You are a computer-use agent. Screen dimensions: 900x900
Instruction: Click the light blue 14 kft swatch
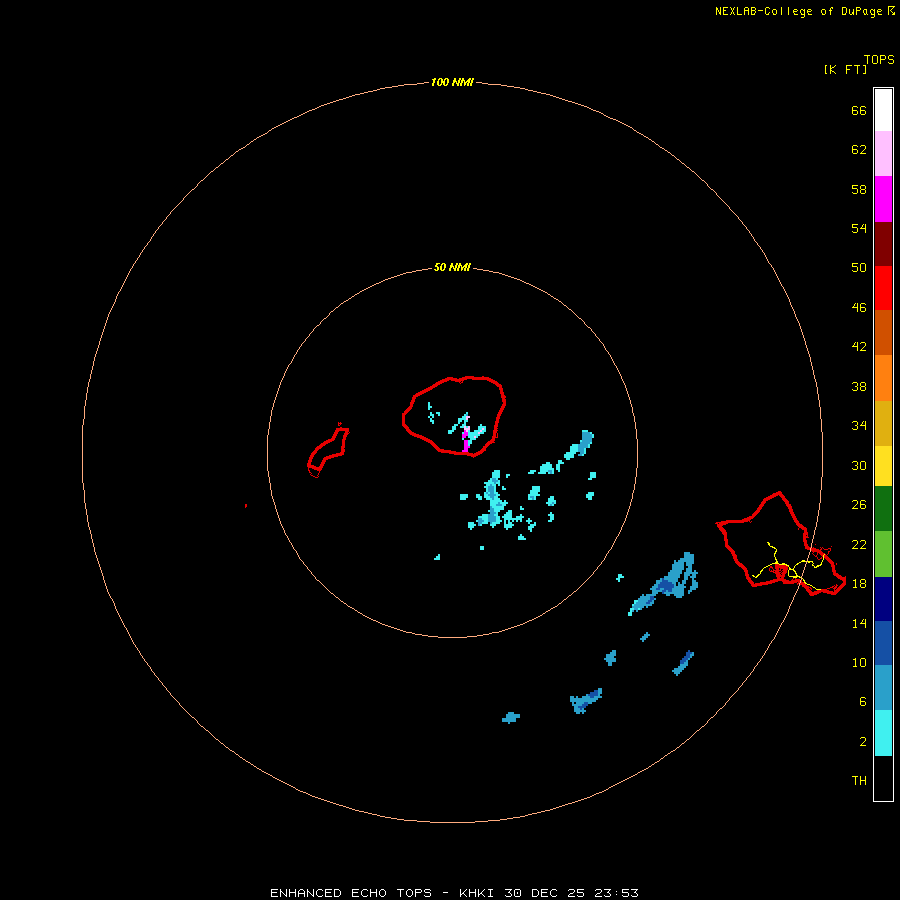pos(883,688)
